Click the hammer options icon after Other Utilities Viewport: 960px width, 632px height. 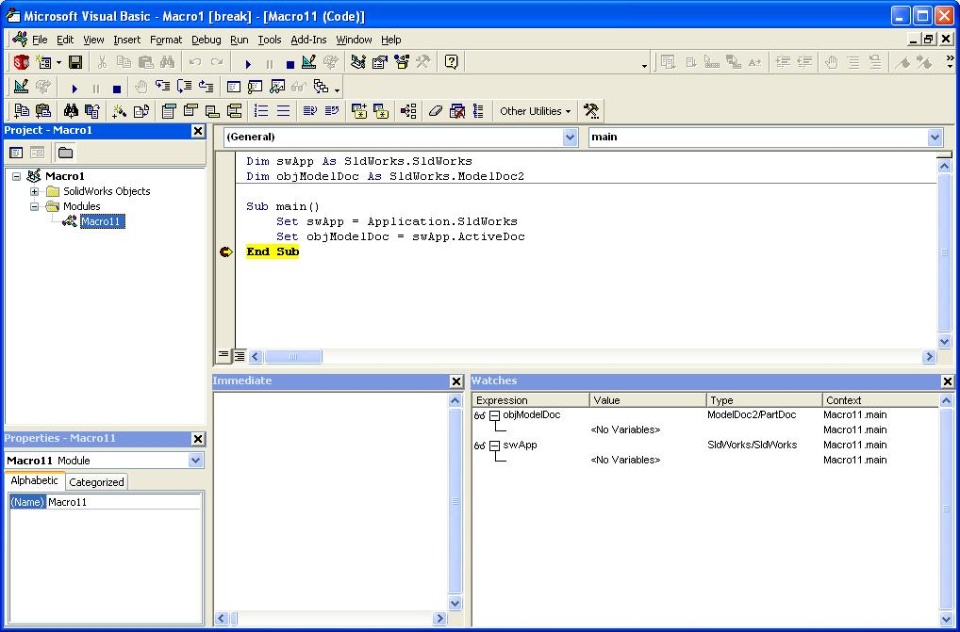[591, 111]
